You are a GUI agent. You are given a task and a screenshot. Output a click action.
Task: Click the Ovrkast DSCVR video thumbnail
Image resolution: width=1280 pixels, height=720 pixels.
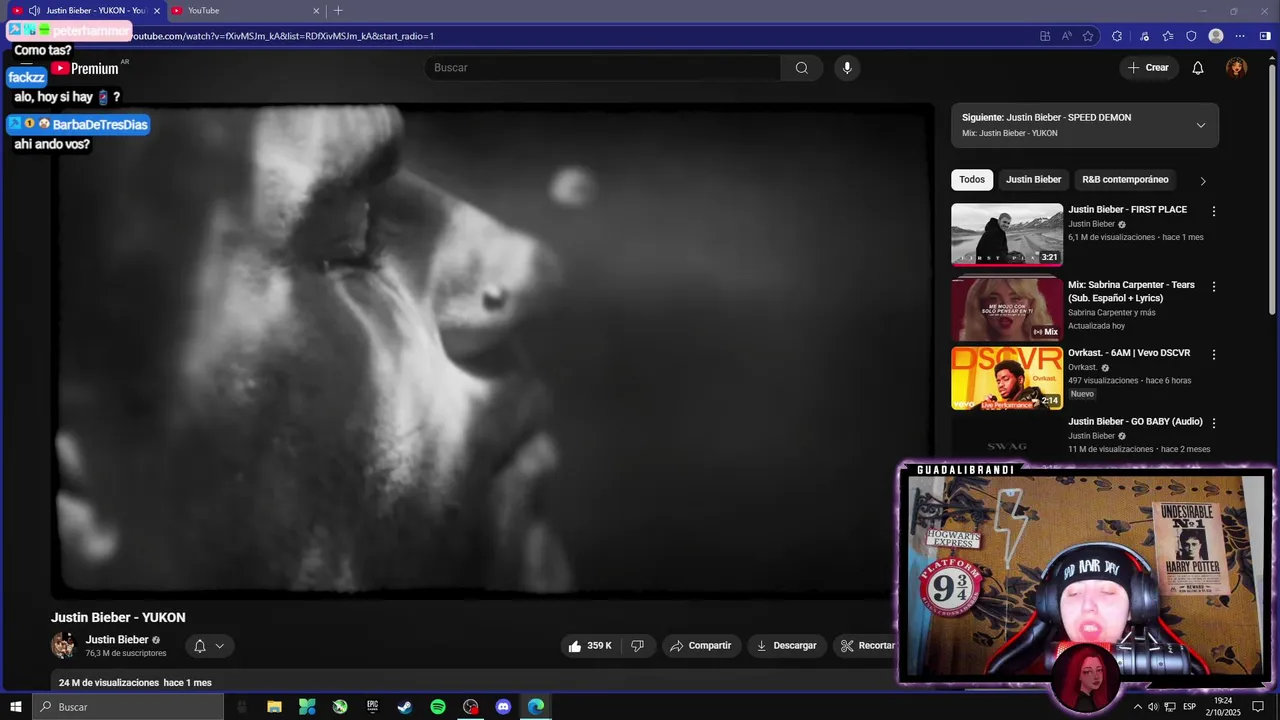[1007, 378]
